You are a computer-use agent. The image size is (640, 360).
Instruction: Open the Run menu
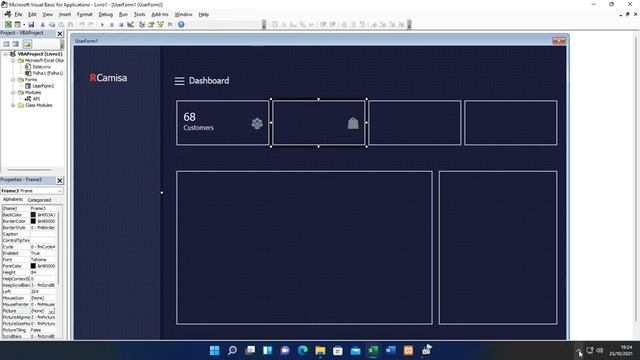click(x=123, y=14)
